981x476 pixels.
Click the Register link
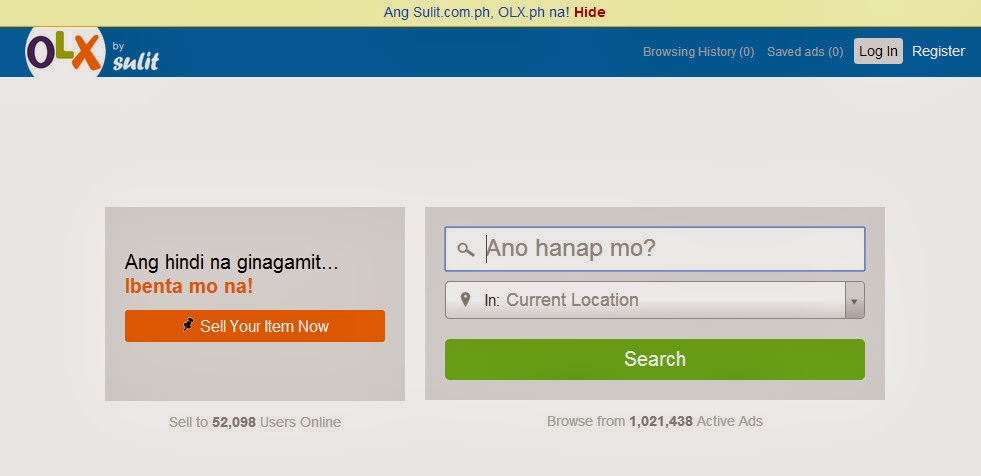tap(938, 51)
